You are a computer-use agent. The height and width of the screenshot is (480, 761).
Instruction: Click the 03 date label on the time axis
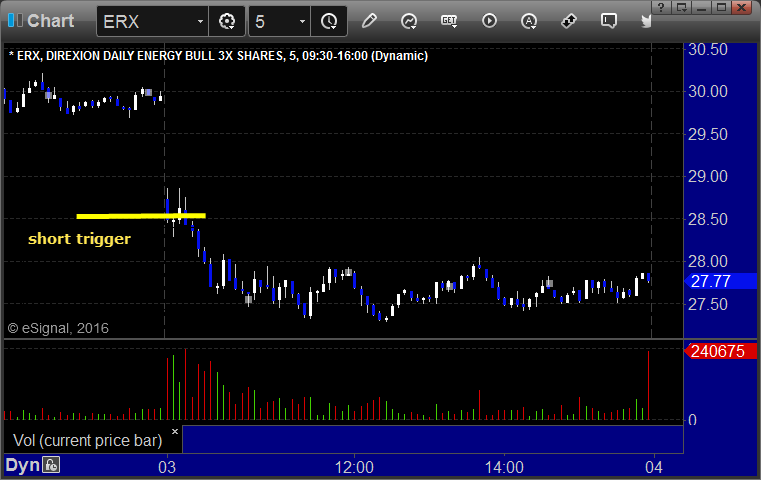tap(167, 467)
